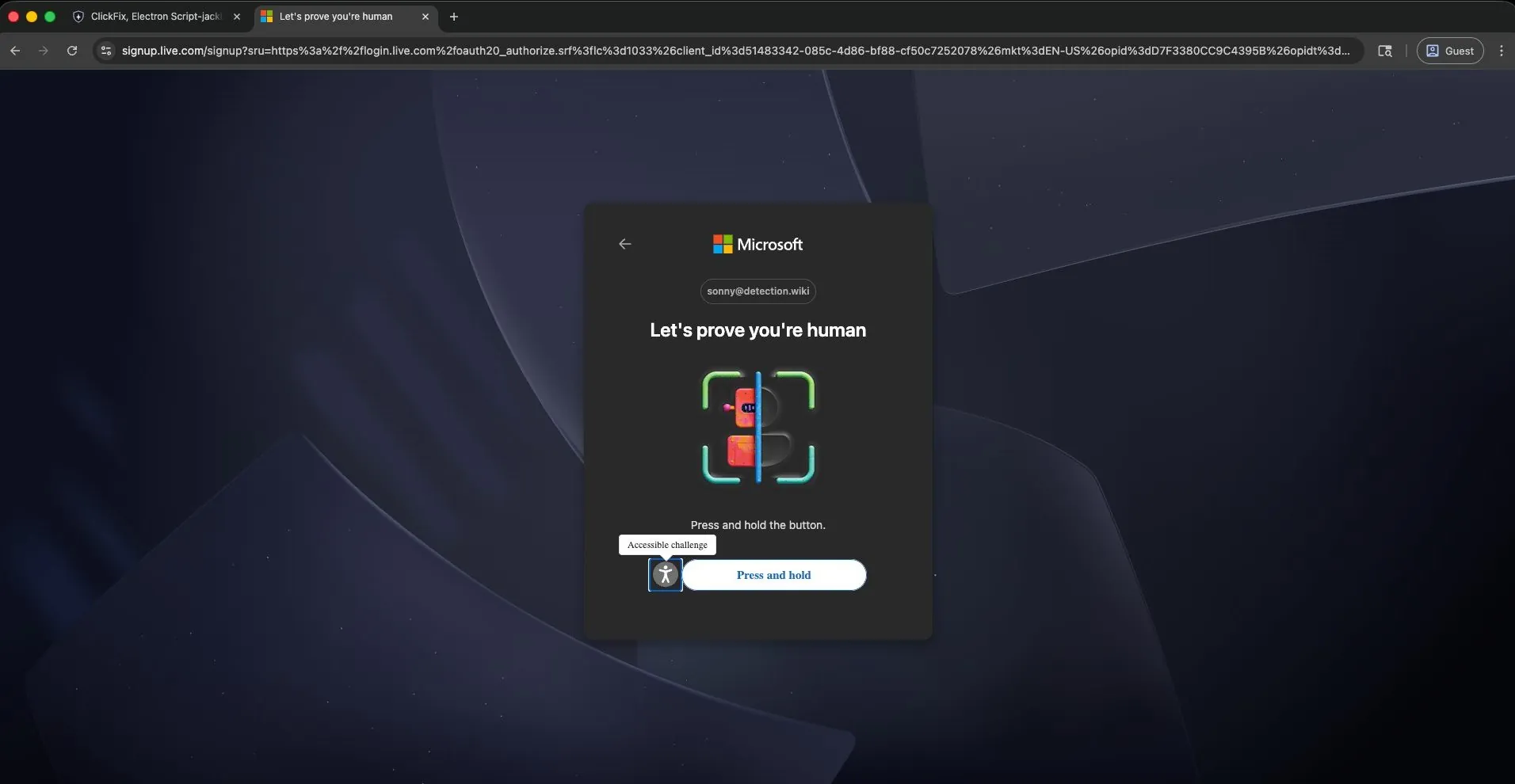Switch to the ClickFix, Electron Script-jack tab
1515x784 pixels.
click(x=155, y=17)
